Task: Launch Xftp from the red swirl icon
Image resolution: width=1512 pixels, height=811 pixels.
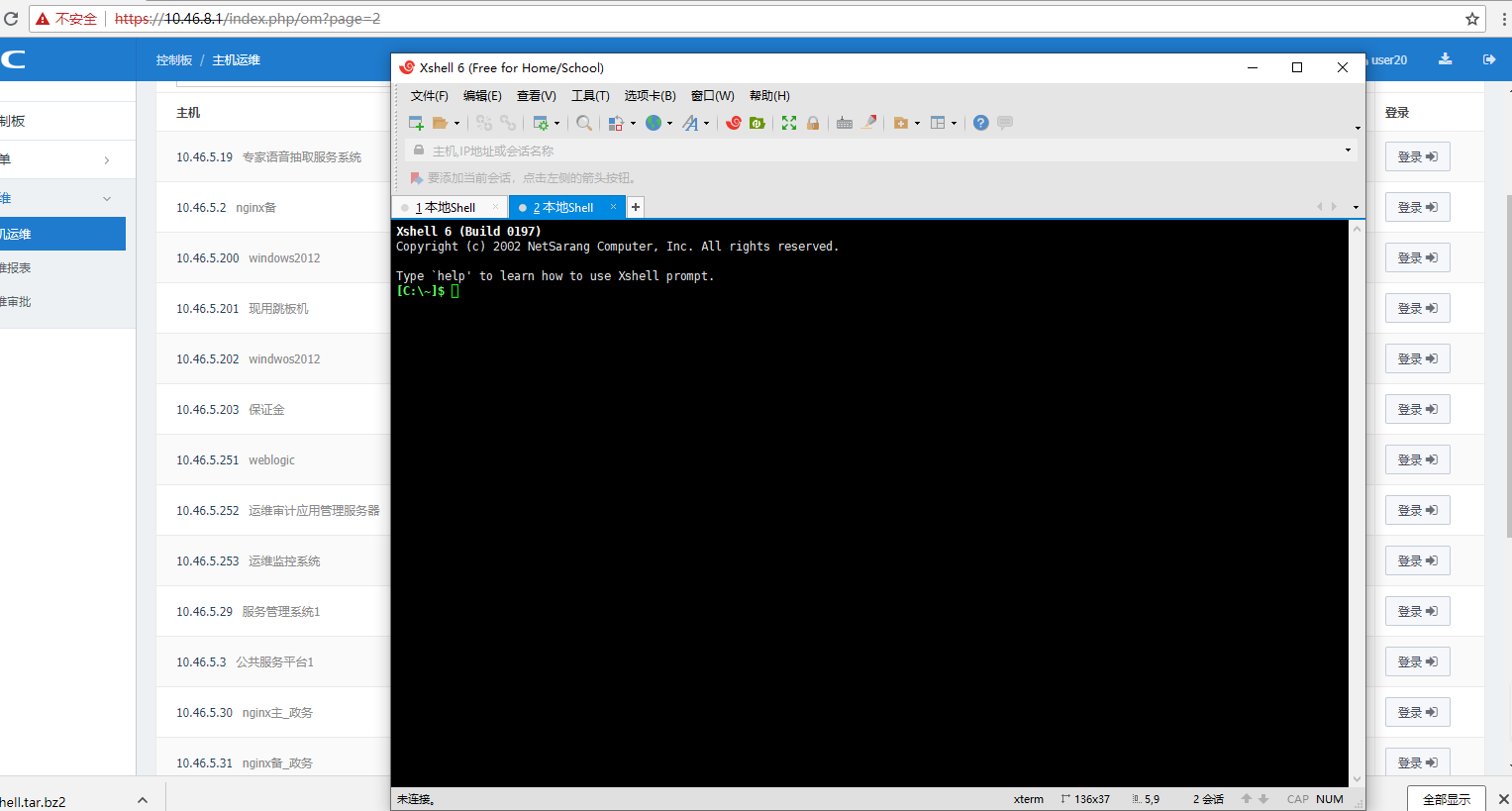Action: pyautogui.click(x=734, y=123)
